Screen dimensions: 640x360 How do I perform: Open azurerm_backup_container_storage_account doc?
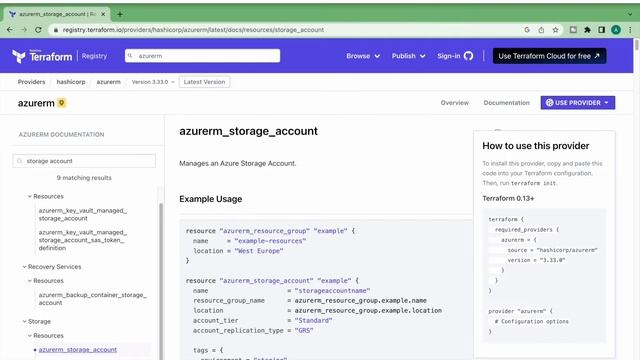93,299
